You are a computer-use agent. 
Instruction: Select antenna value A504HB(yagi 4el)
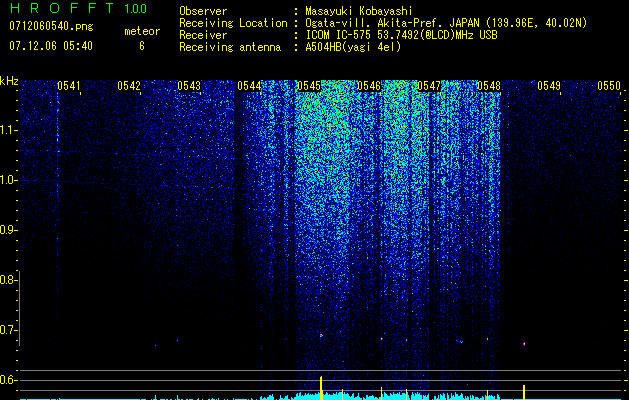click(x=353, y=47)
